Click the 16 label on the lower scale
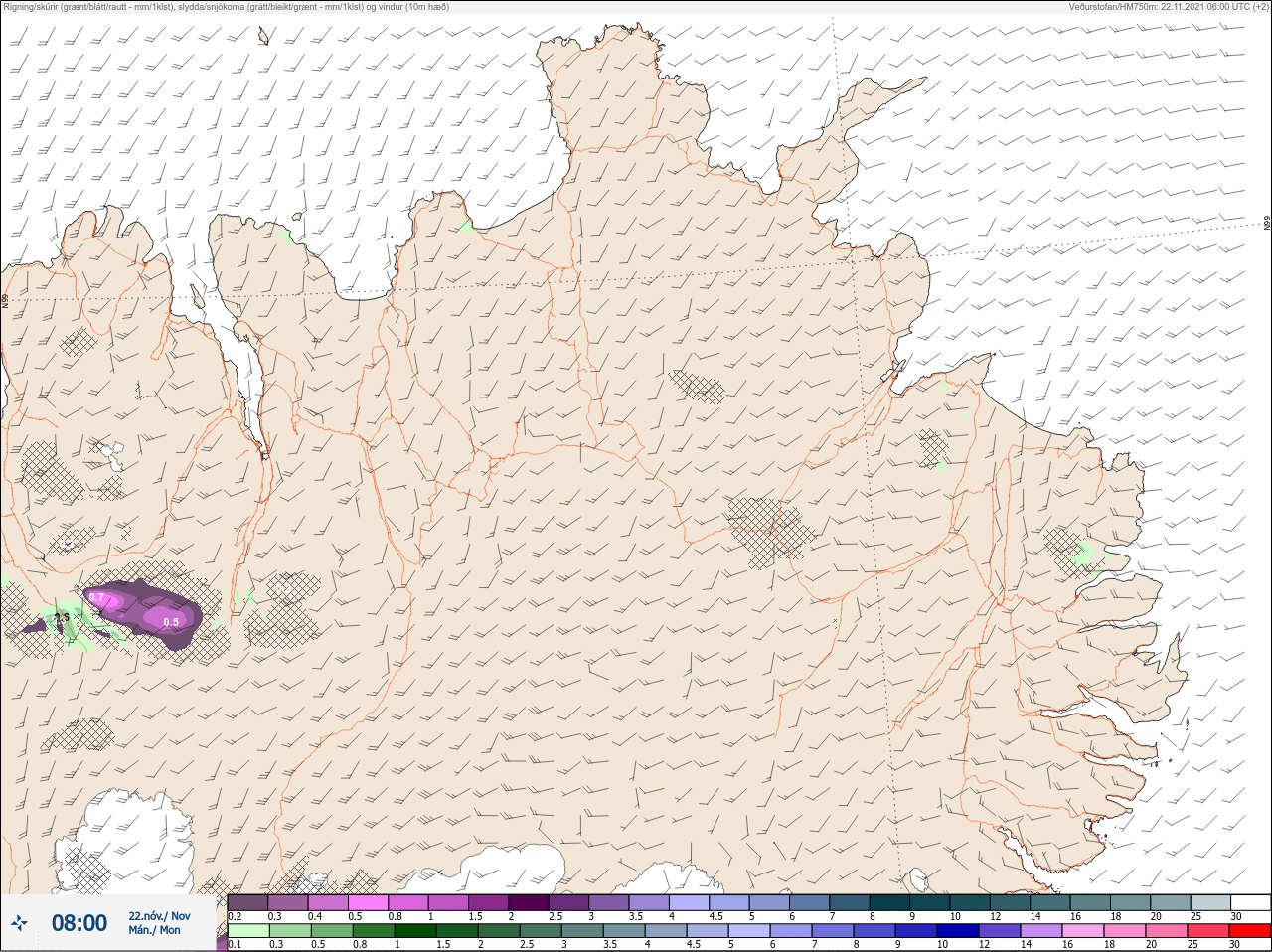This screenshot has width=1272, height=952. point(1068,944)
